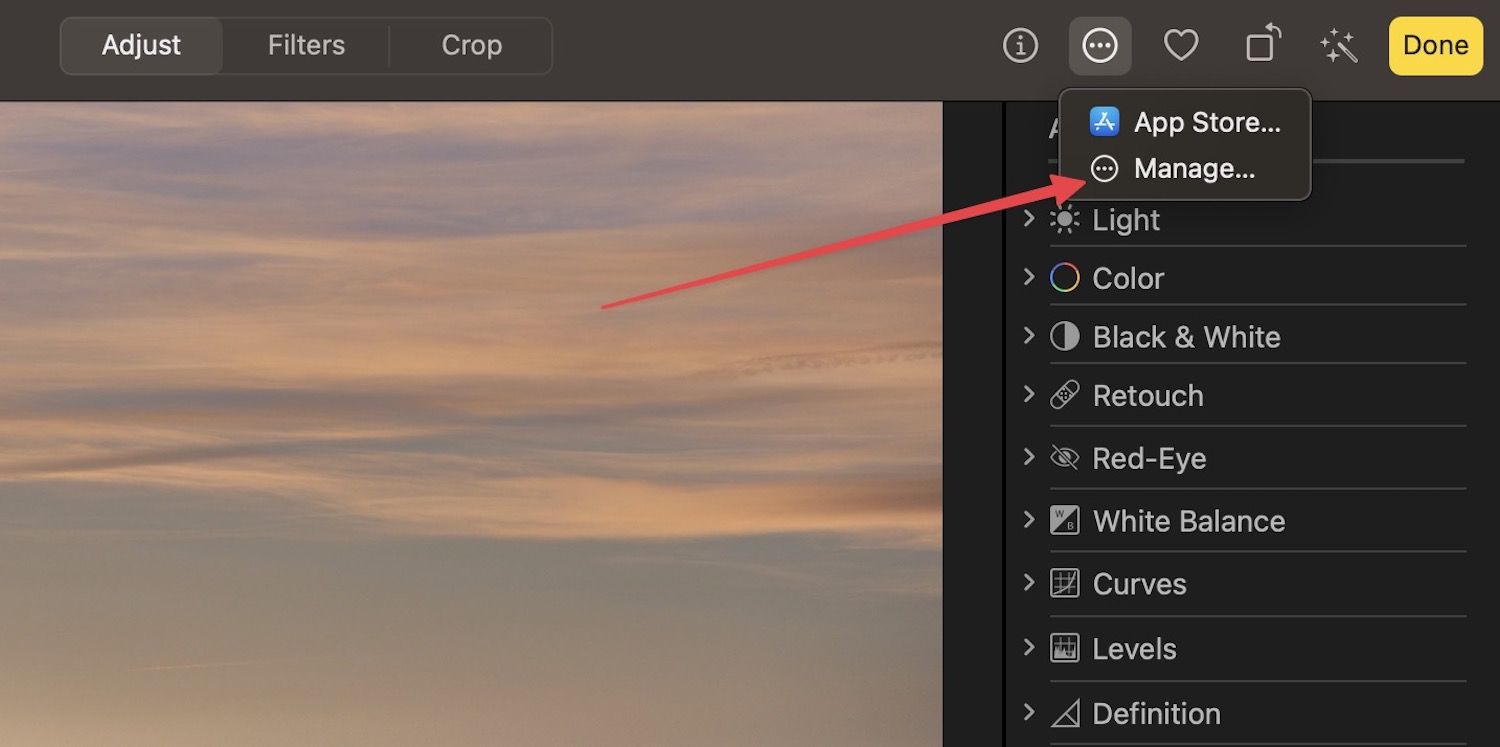Viewport: 1500px width, 747px height.
Task: Click the Done button
Action: point(1435,45)
